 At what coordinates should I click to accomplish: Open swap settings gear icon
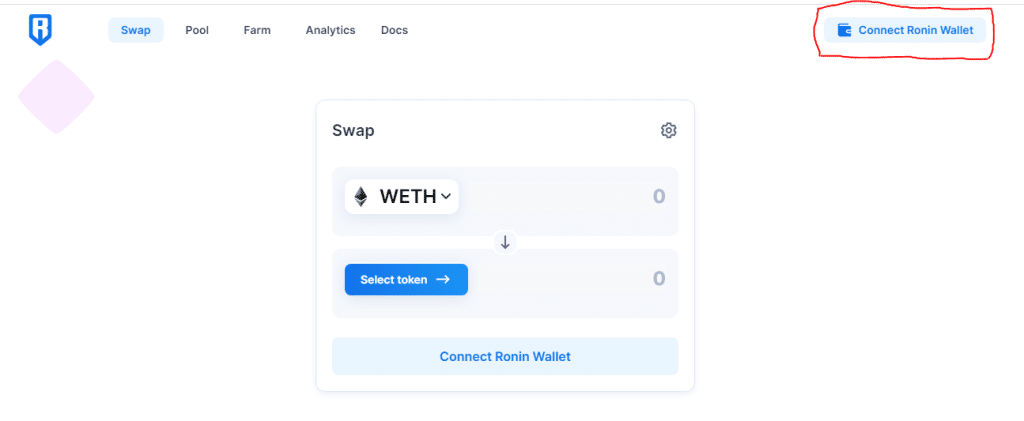(668, 131)
